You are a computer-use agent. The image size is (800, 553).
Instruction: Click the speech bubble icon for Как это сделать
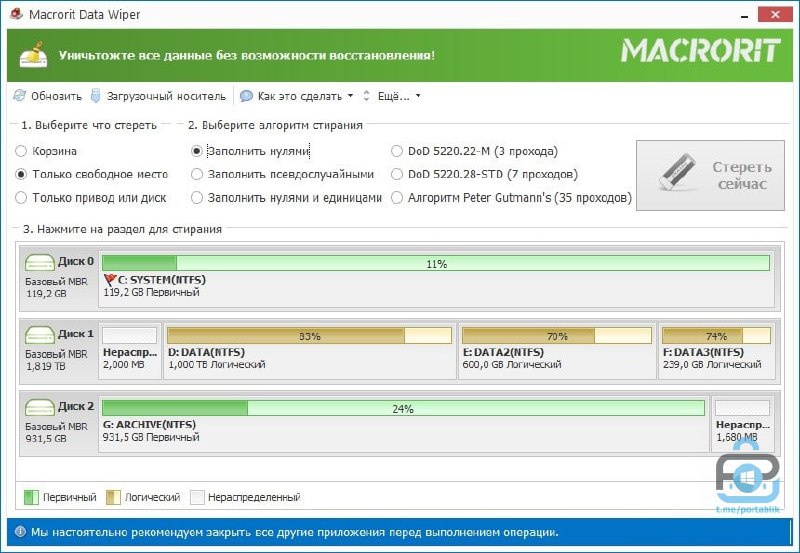(246, 96)
